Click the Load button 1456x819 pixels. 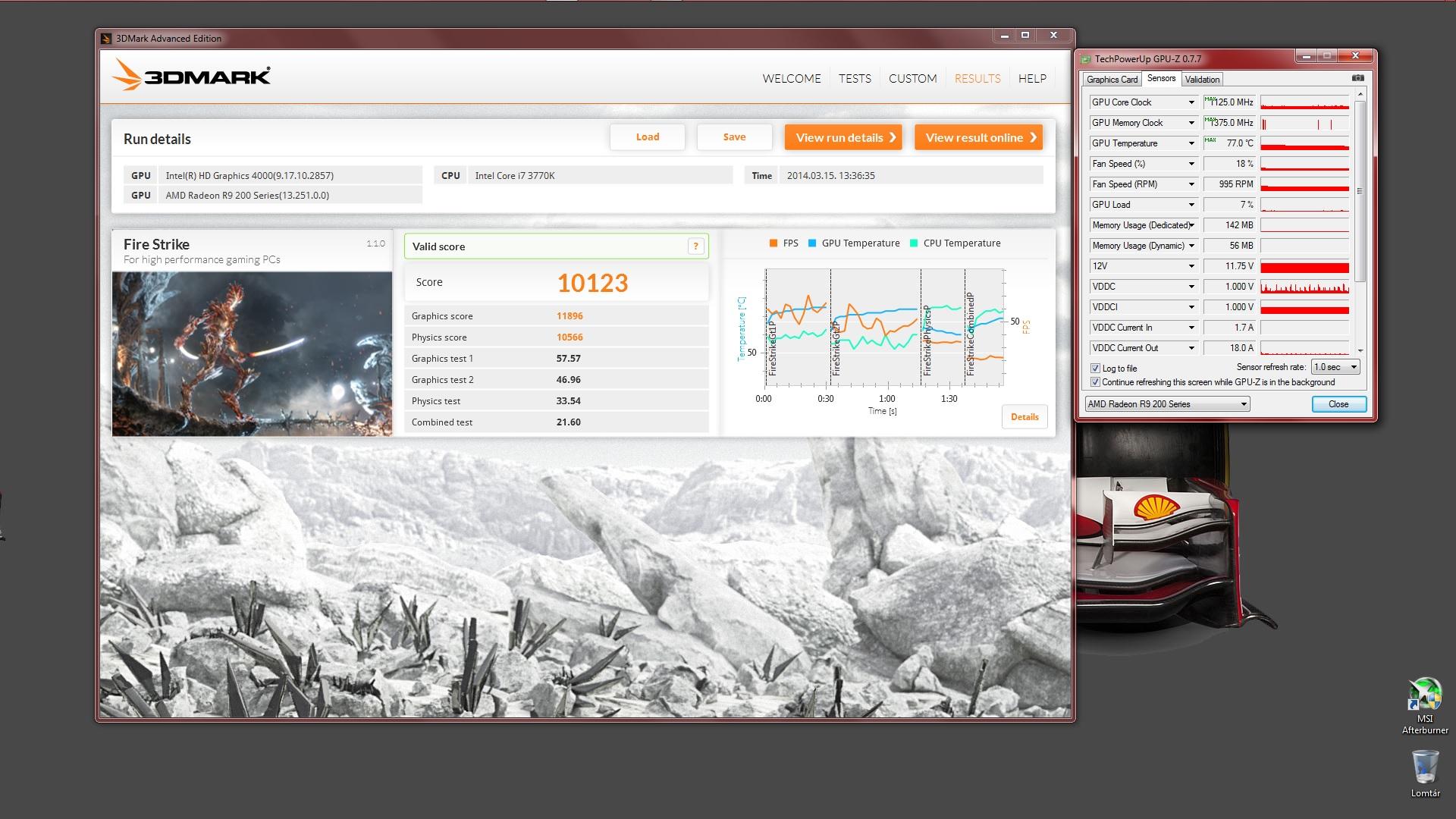(x=648, y=137)
